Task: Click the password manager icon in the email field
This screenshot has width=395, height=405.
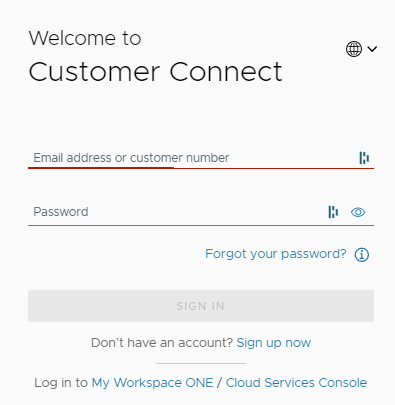Action: (x=364, y=158)
